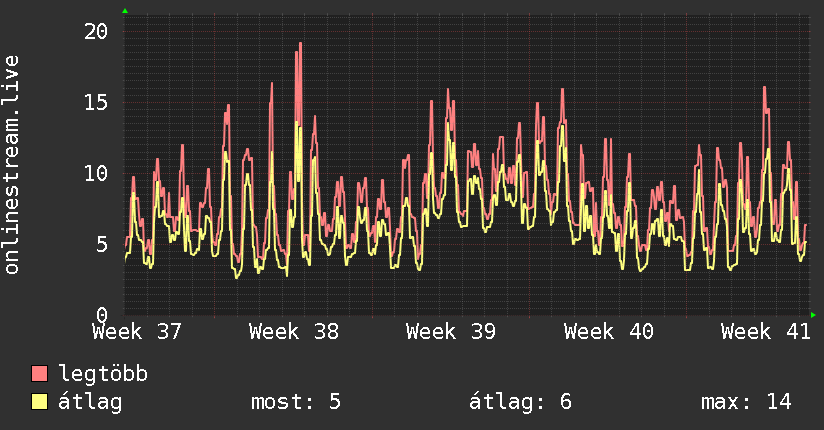Image resolution: width=824 pixels, height=430 pixels.
Task: Click the highest pink peak in Week 38
Action: (300, 44)
